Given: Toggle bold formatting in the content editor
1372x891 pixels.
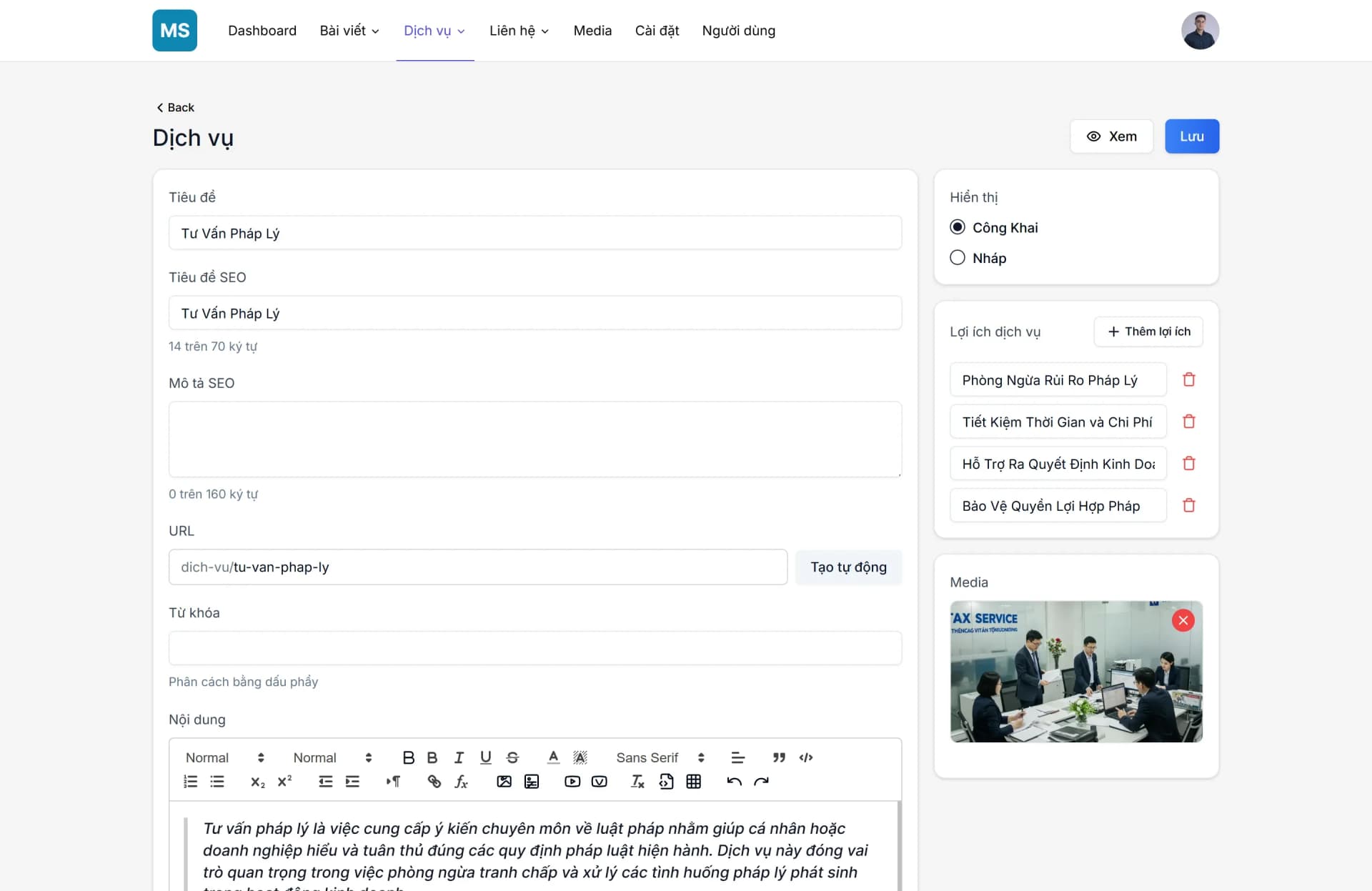Looking at the screenshot, I should [x=409, y=757].
